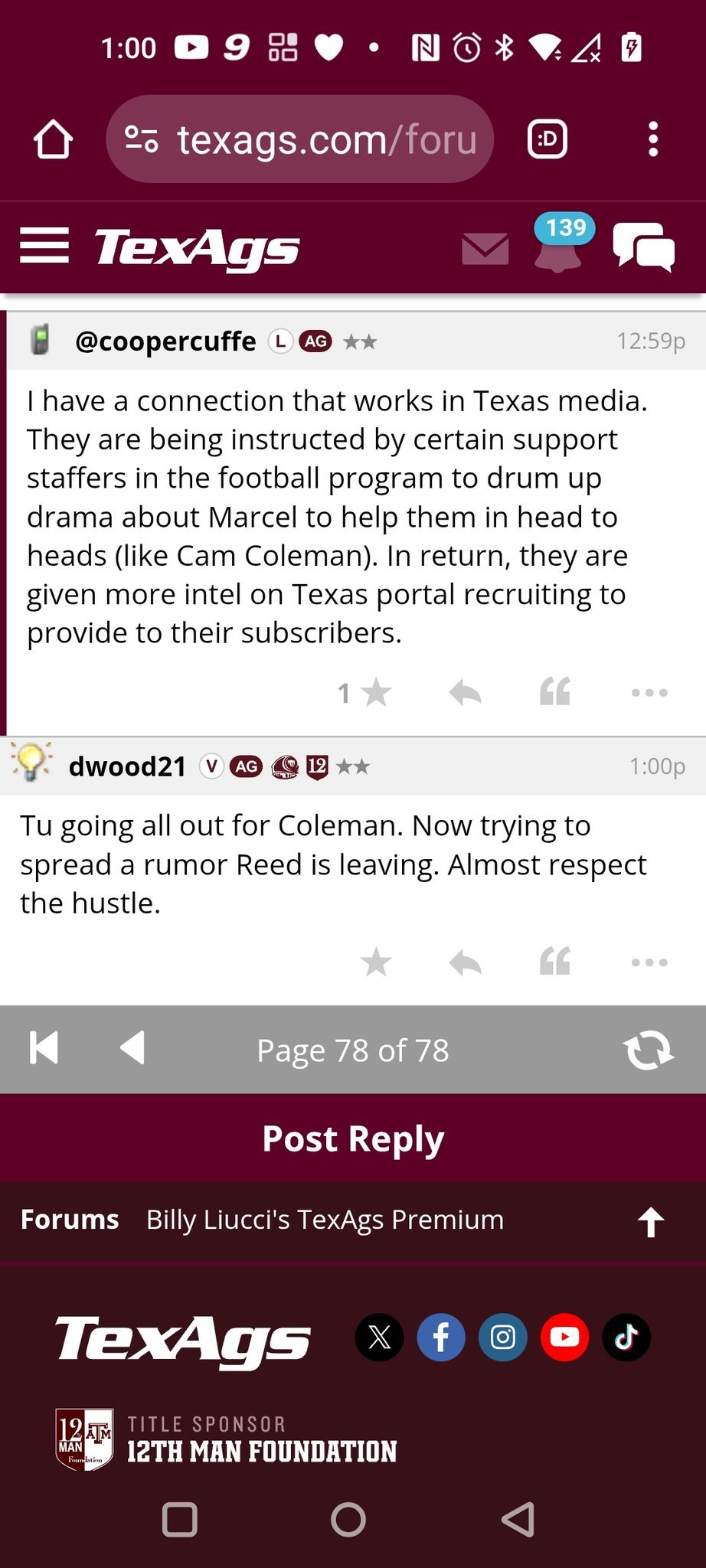Open the forum chat bubbles icon
Image resolution: width=706 pixels, height=1568 pixels.
[x=643, y=247]
